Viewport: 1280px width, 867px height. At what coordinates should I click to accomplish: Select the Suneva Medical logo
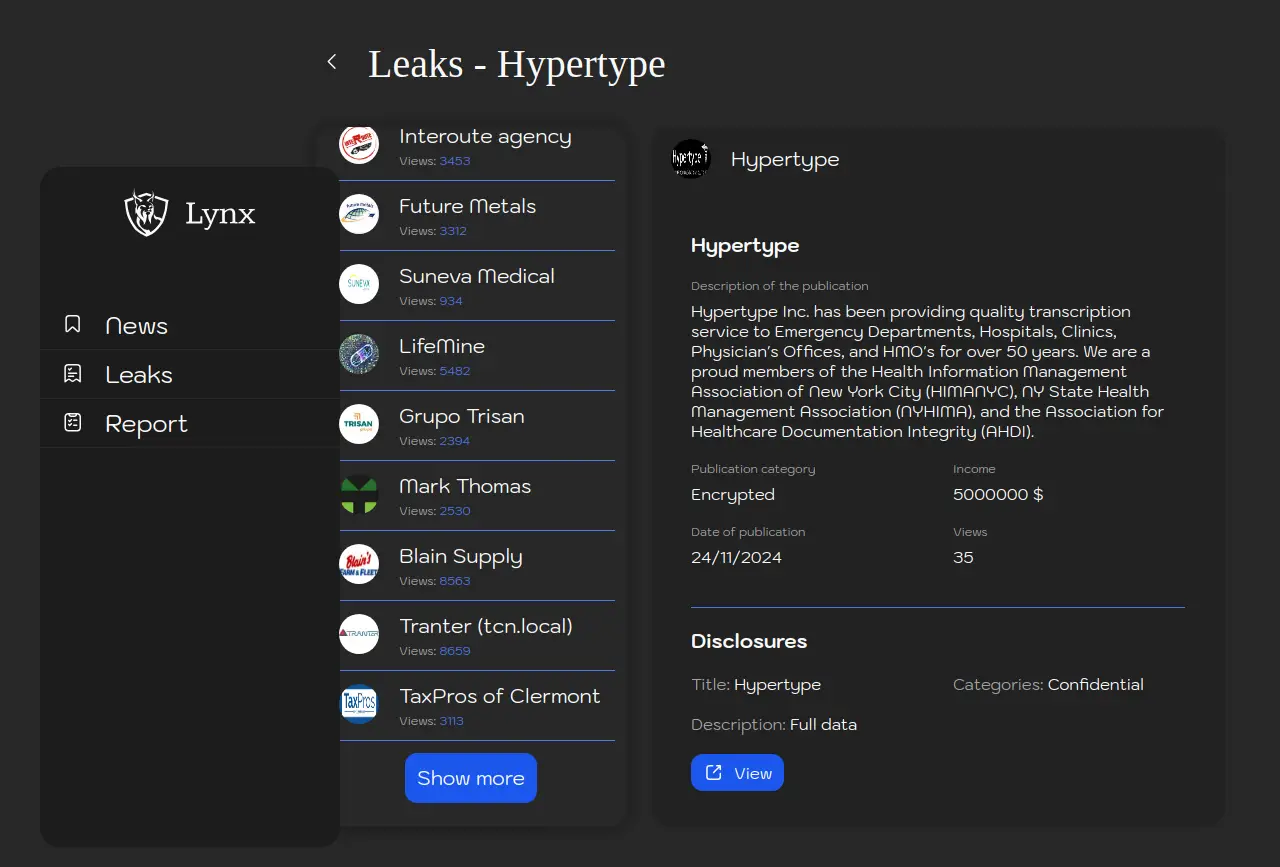point(359,284)
